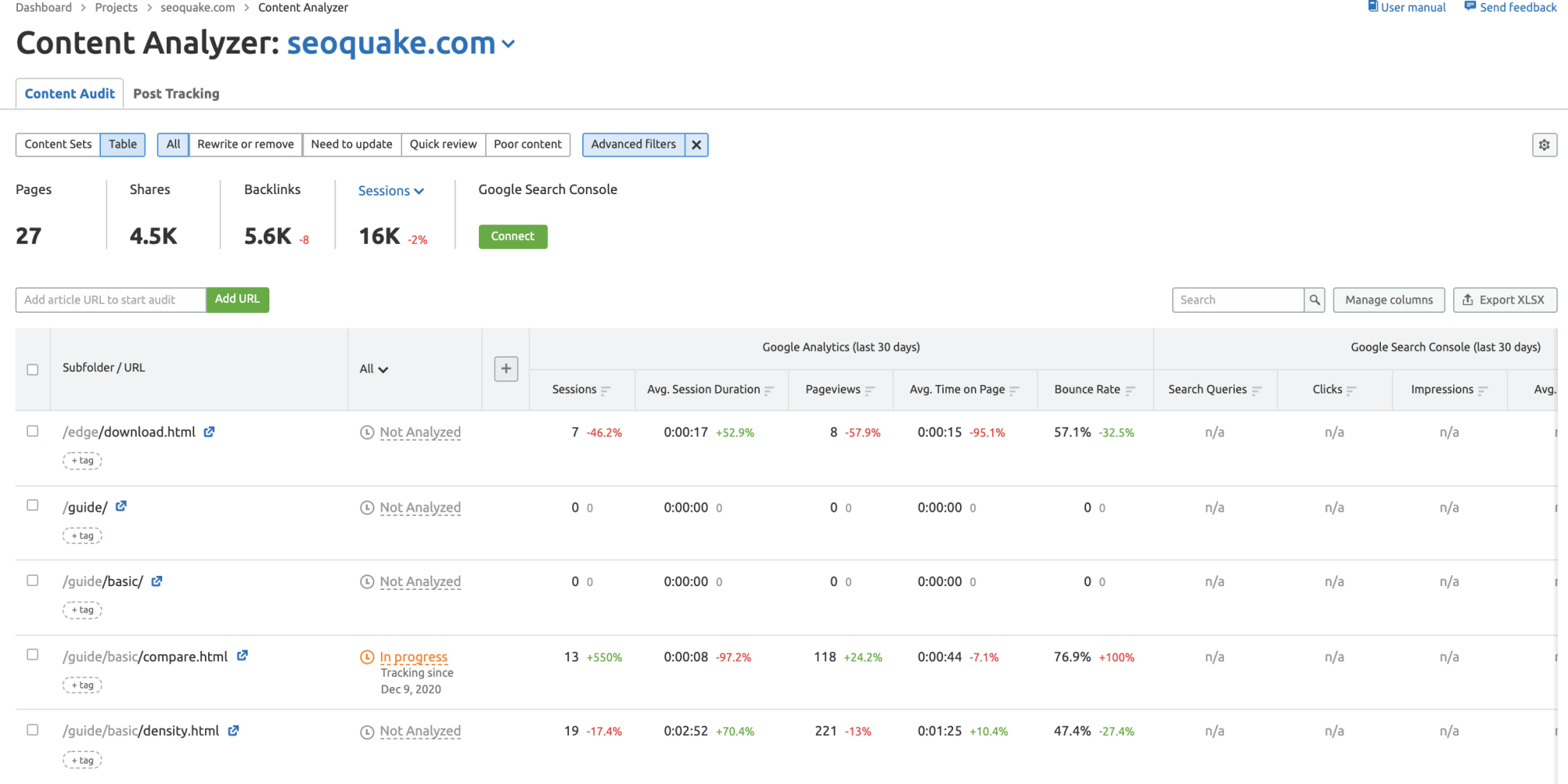
Task: Open the User manual link
Action: tap(1413, 7)
